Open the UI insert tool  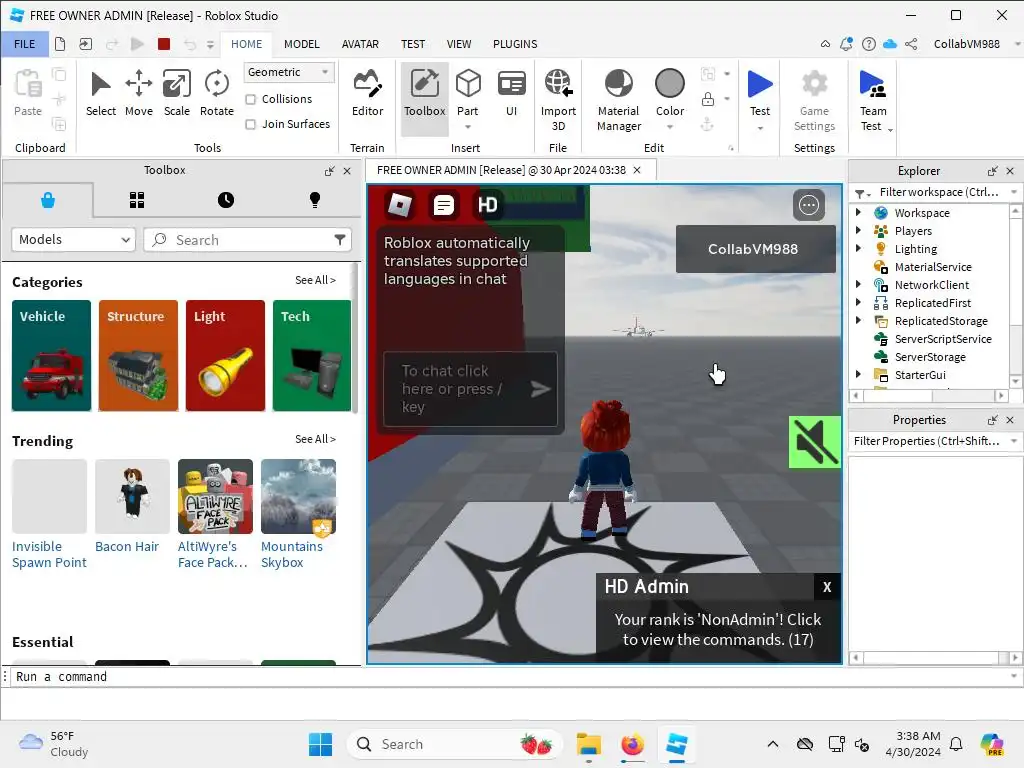(511, 93)
